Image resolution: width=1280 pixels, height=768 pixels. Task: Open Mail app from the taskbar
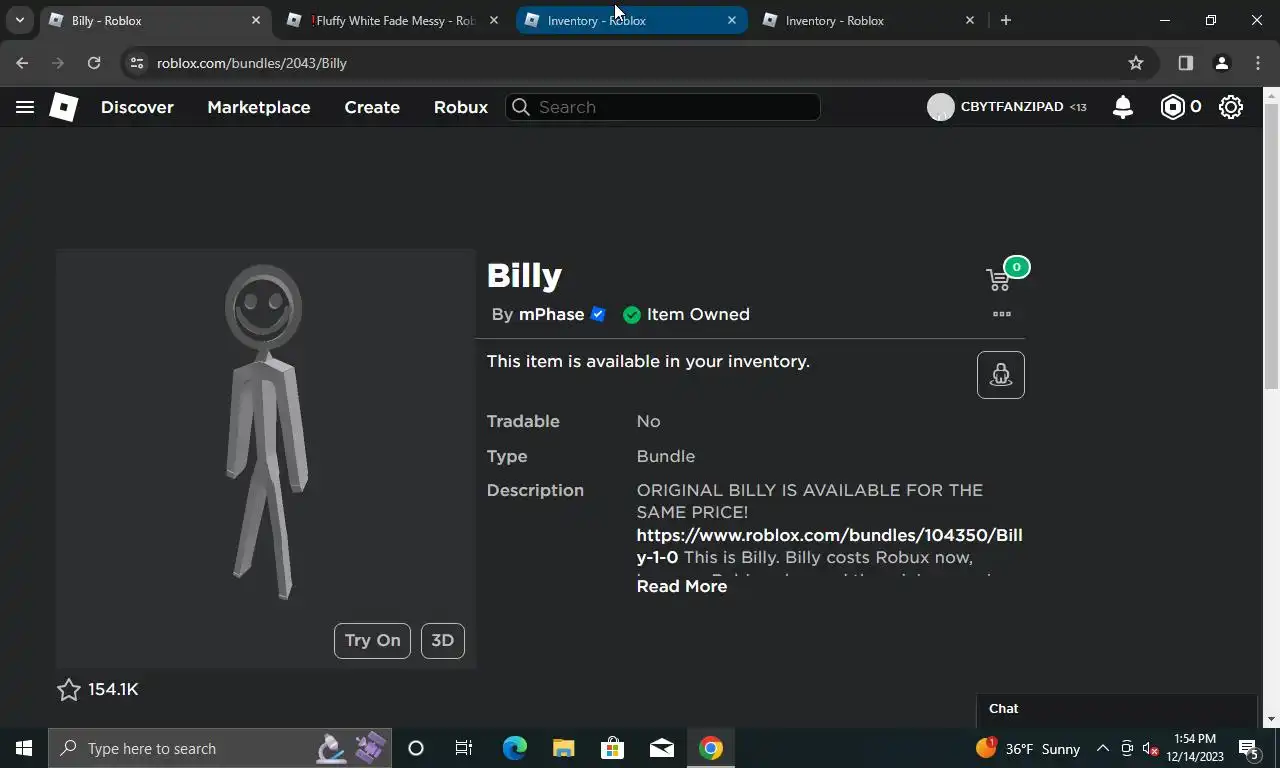[x=661, y=748]
